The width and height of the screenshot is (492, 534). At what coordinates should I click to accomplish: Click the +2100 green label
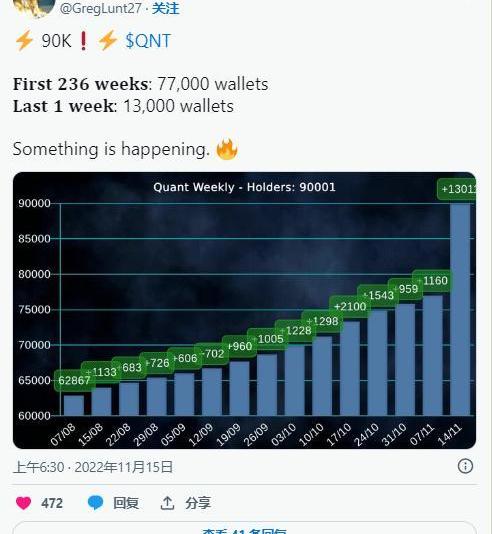tap(350, 306)
